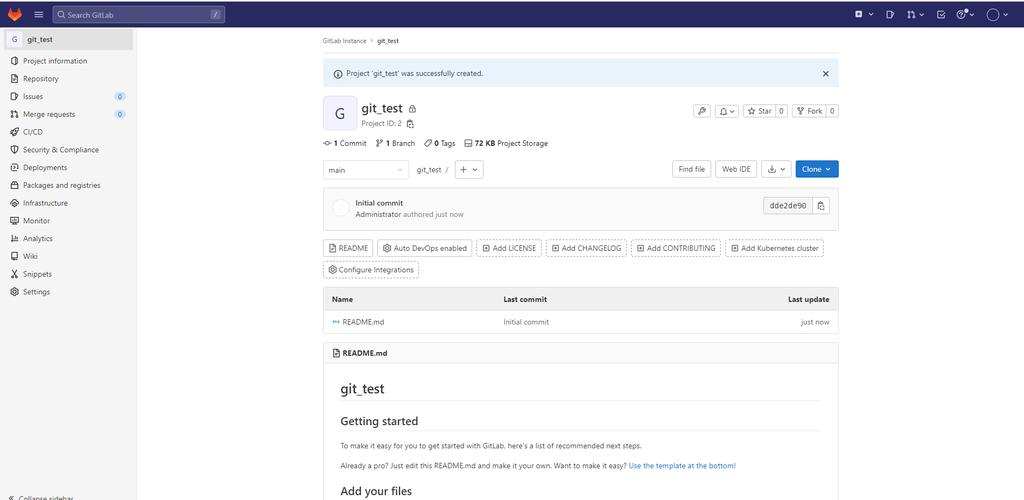
Task: Click Auto DevOps enabled button
Action: (x=424, y=248)
